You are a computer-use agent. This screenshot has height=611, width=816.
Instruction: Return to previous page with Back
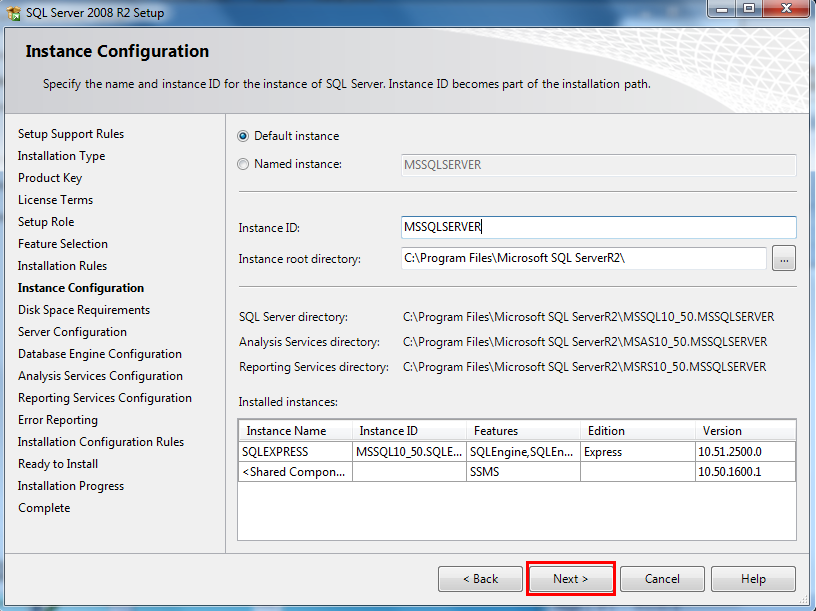tap(480, 579)
